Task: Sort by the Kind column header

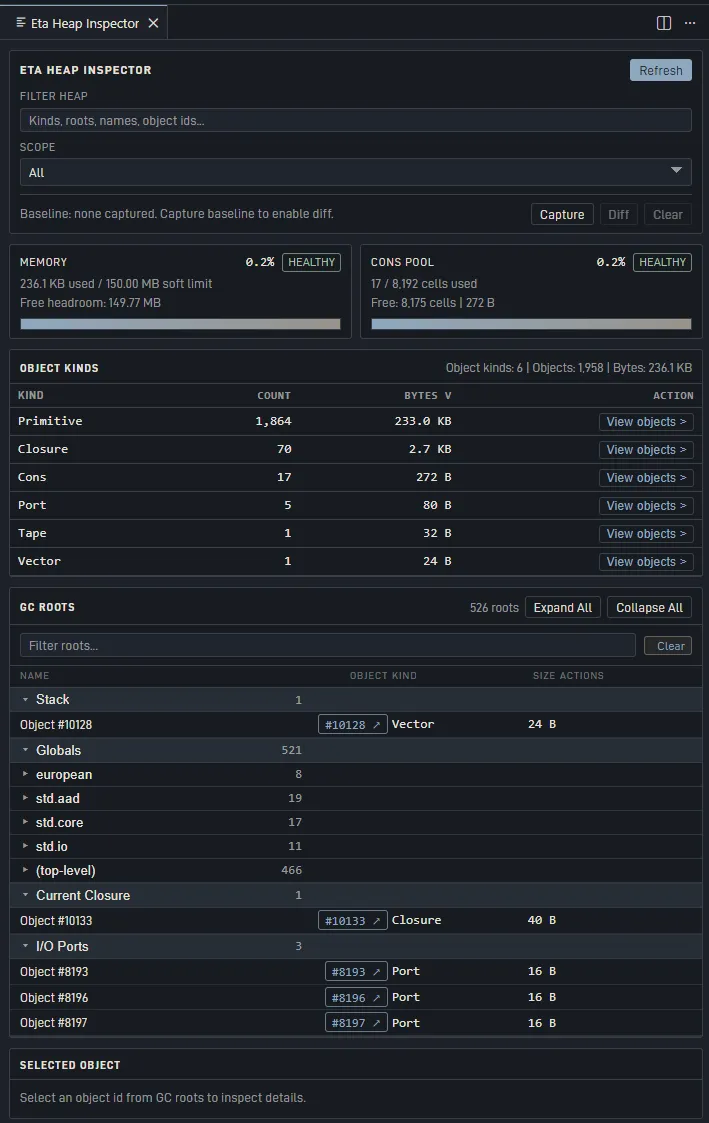Action: tap(31, 395)
